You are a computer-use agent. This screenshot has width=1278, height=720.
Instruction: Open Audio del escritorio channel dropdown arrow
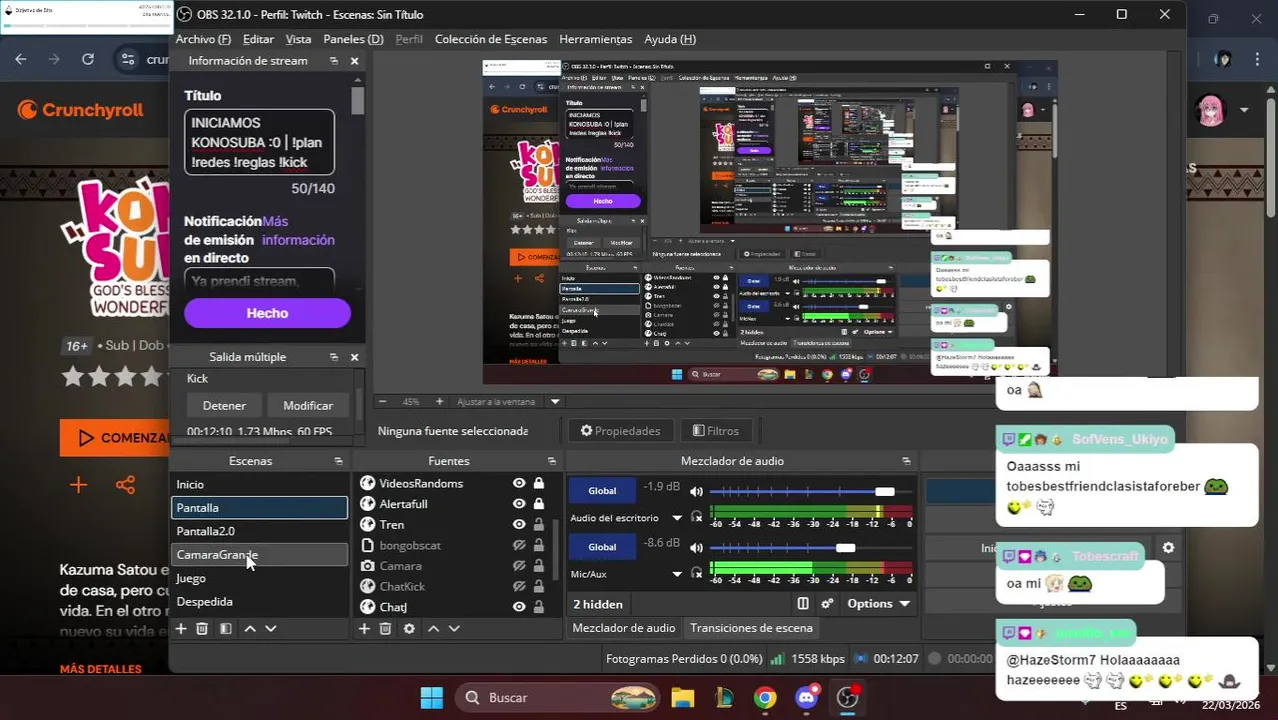pos(677,518)
